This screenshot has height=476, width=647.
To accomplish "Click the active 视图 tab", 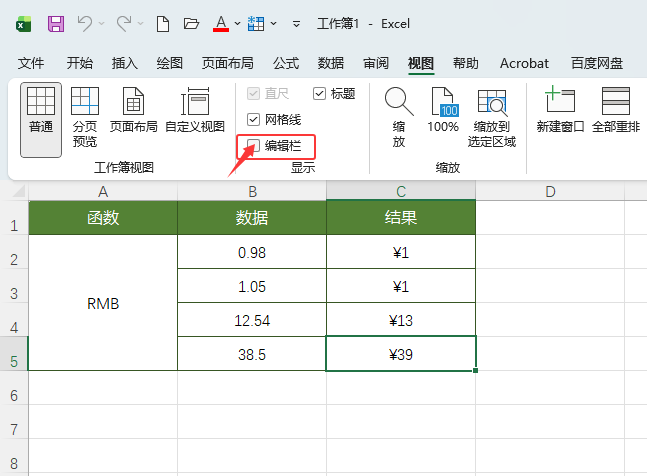I will [421, 63].
